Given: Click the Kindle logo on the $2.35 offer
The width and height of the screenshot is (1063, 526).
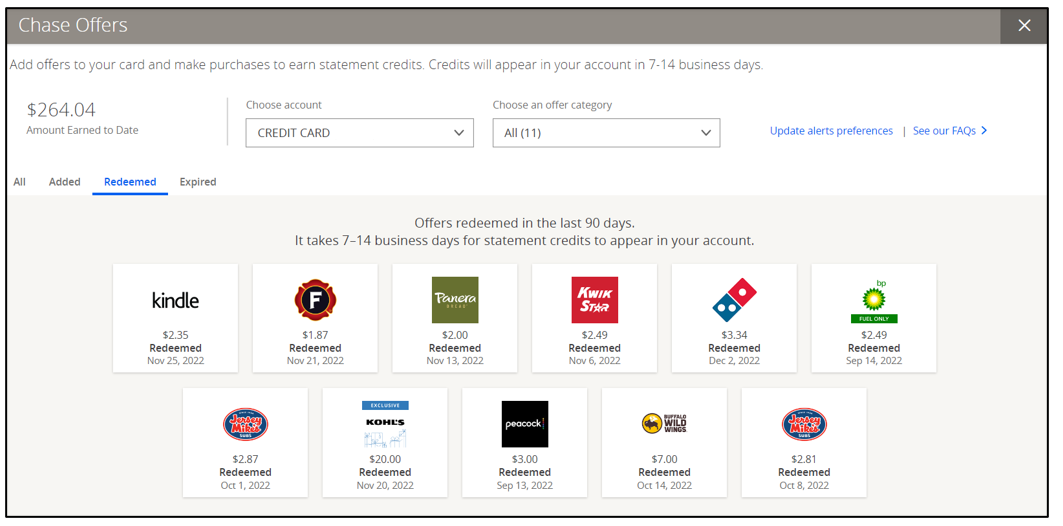Looking at the screenshot, I should click(x=176, y=300).
